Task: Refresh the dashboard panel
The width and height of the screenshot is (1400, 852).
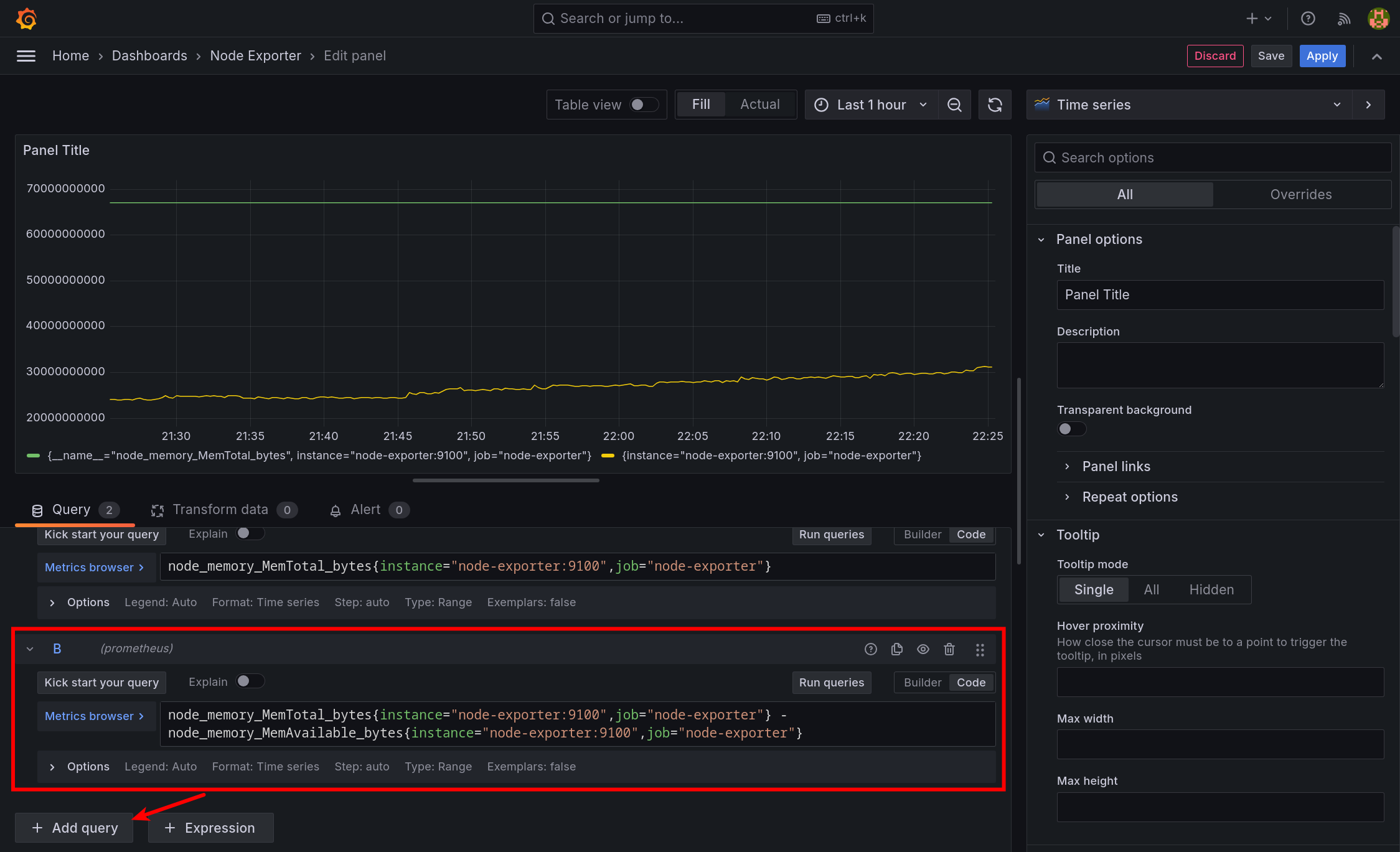Action: point(995,105)
